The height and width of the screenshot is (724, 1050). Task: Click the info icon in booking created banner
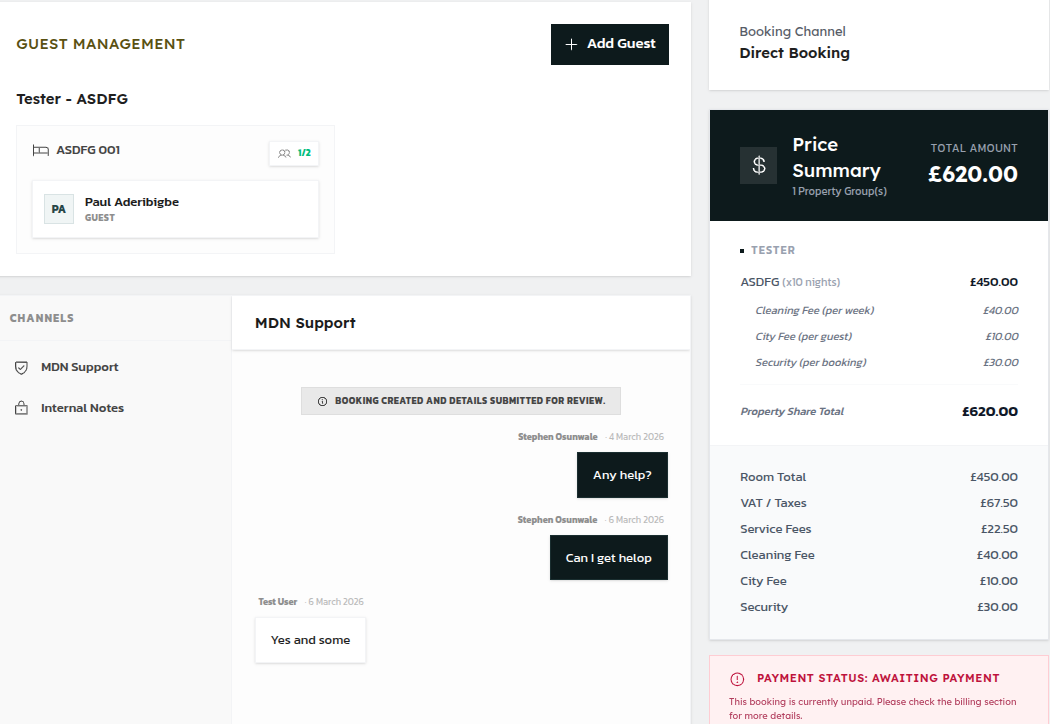point(322,401)
